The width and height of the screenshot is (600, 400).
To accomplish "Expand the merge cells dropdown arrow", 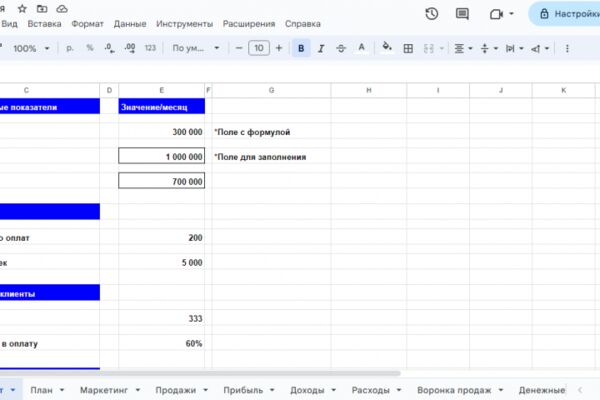I will click(x=442, y=48).
